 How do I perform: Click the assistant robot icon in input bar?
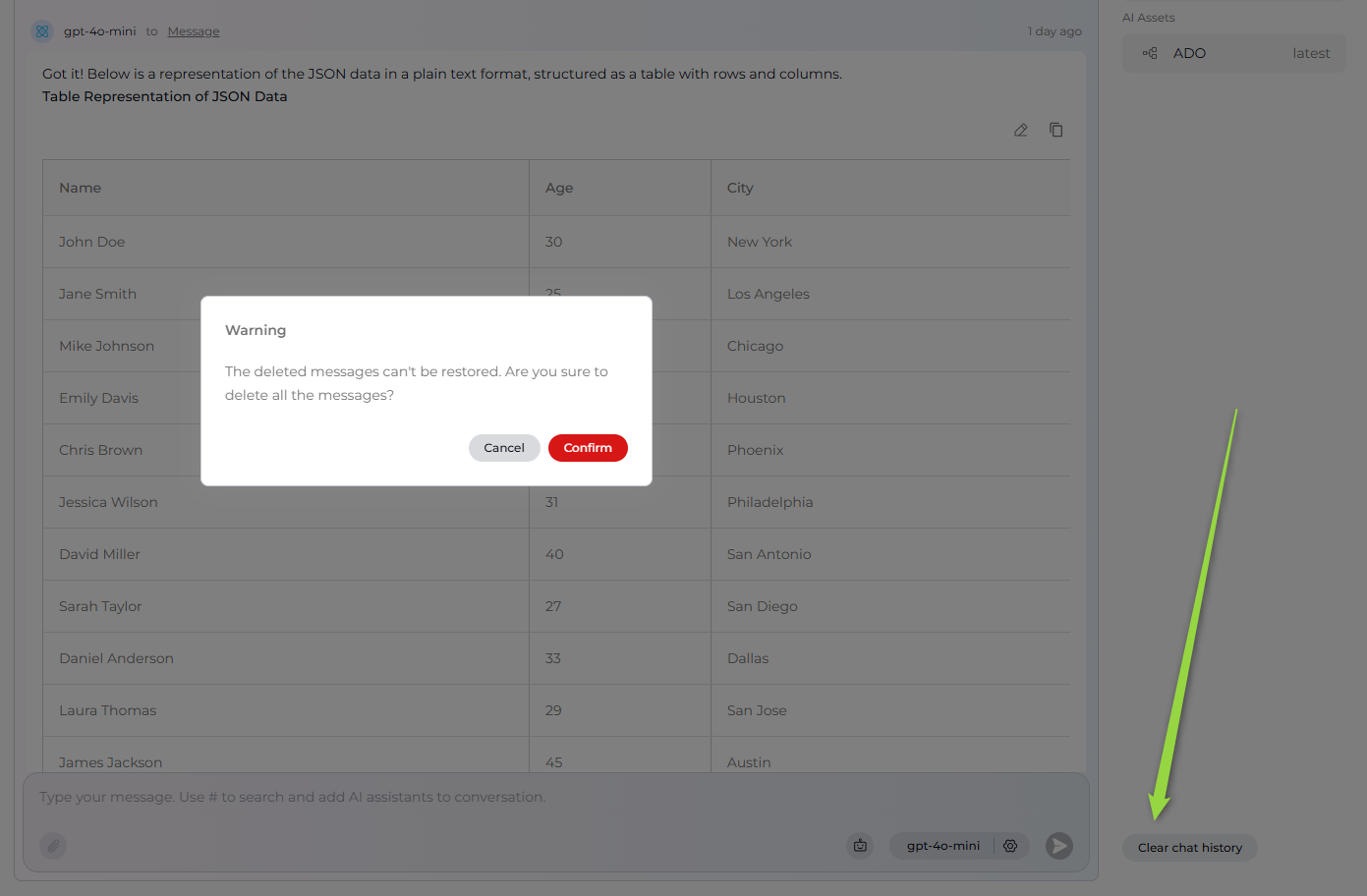coord(860,846)
